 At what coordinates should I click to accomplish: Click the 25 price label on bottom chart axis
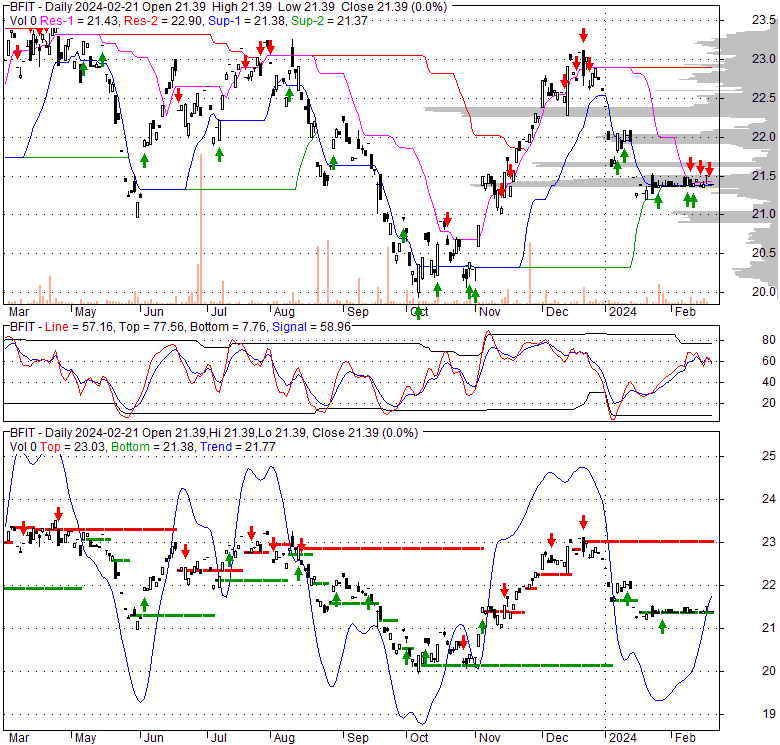[x=769, y=456]
